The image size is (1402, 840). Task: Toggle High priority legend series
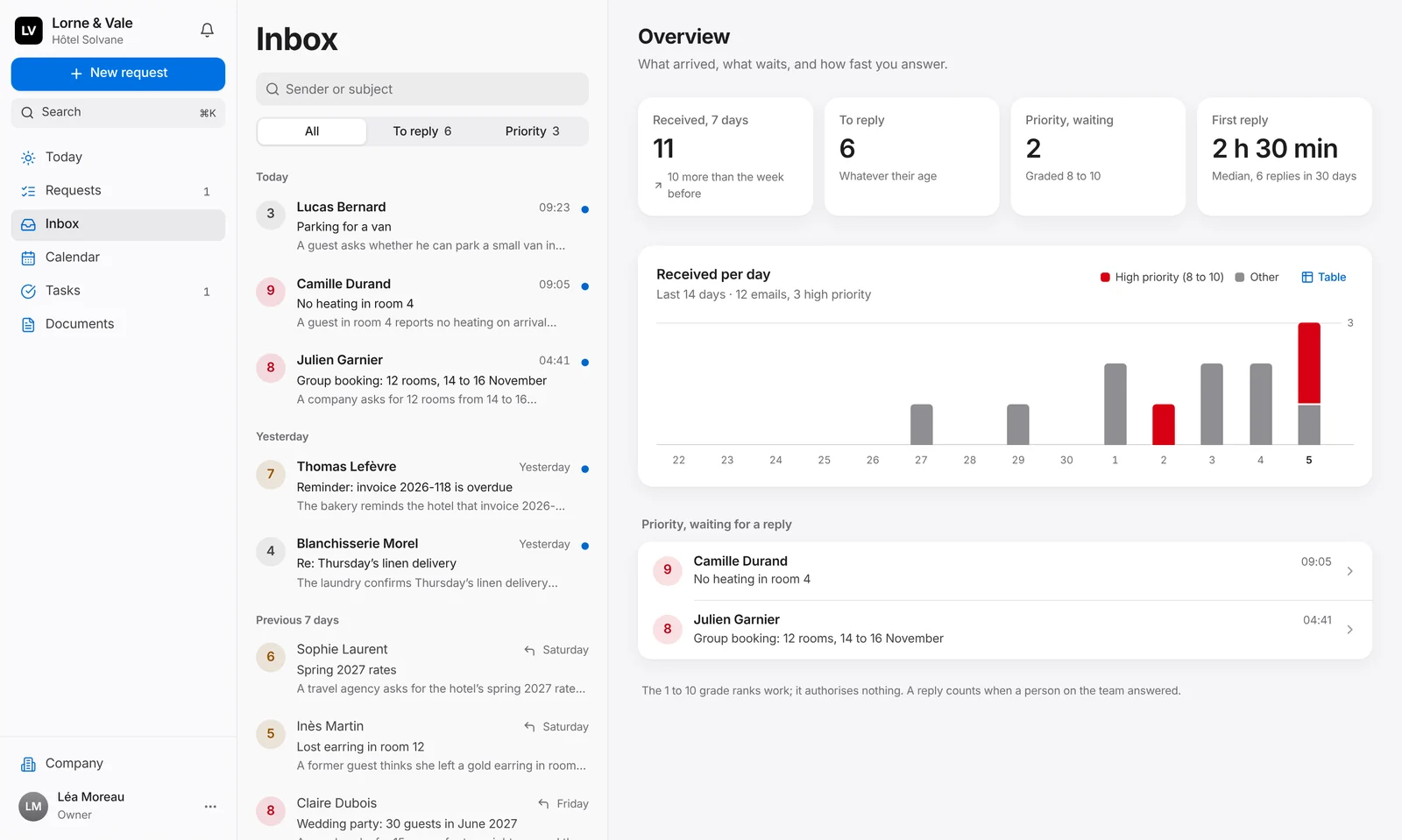point(1162,277)
